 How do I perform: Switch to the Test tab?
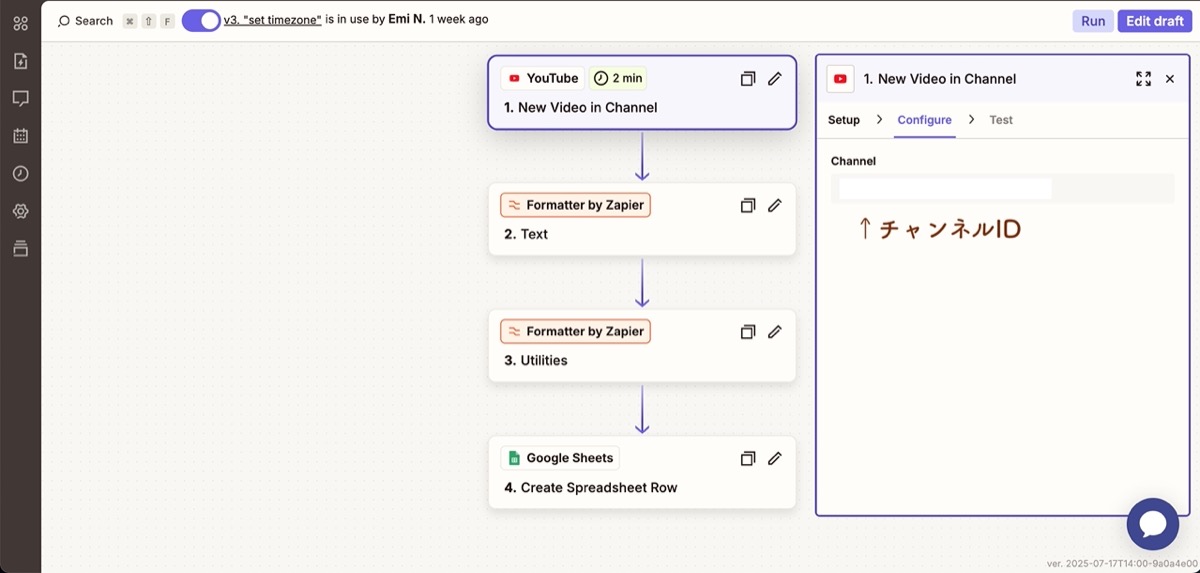pyautogui.click(x=1001, y=120)
